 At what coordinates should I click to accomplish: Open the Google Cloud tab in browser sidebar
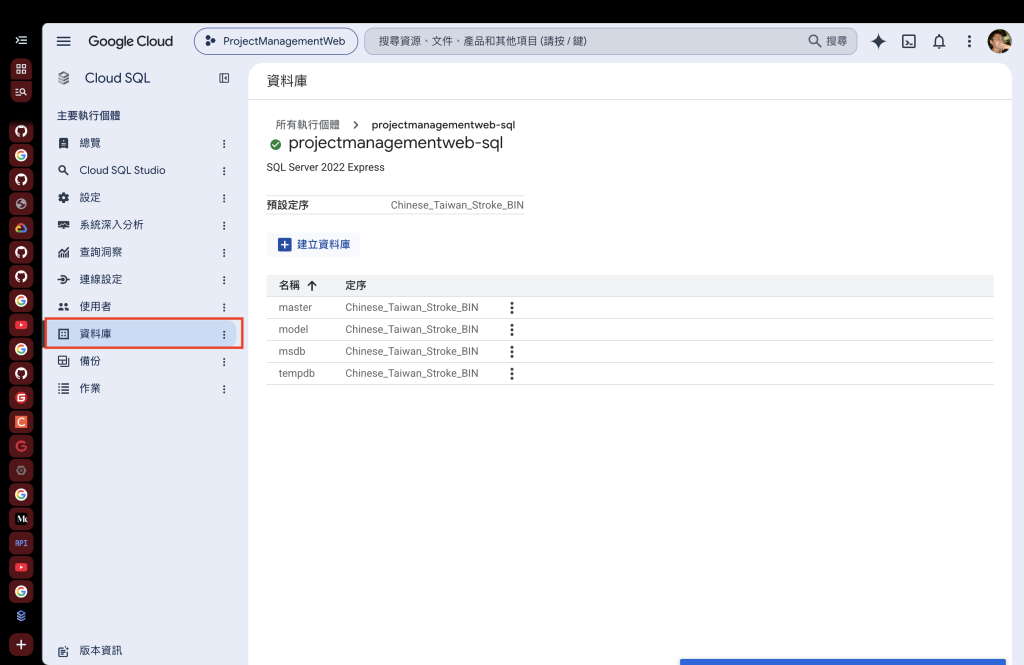[21, 228]
